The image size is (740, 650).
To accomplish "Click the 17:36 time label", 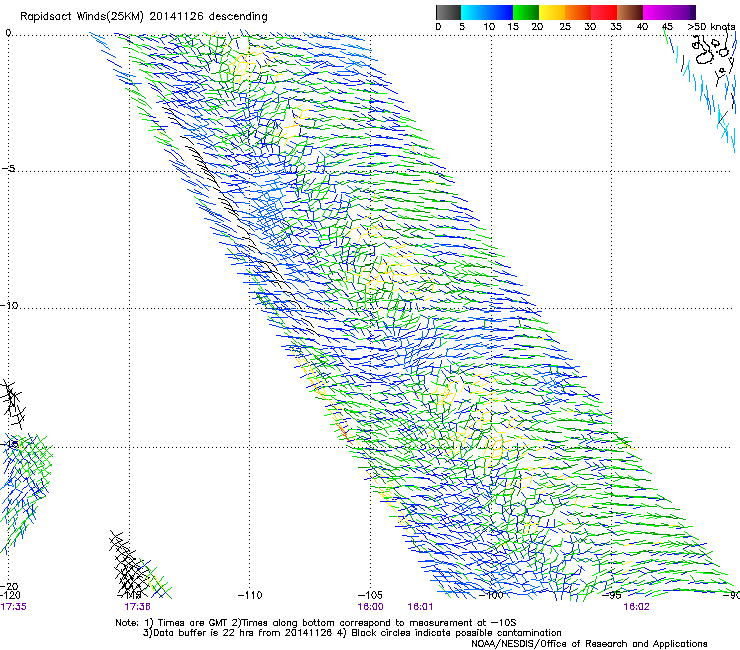I will click(x=137, y=607).
